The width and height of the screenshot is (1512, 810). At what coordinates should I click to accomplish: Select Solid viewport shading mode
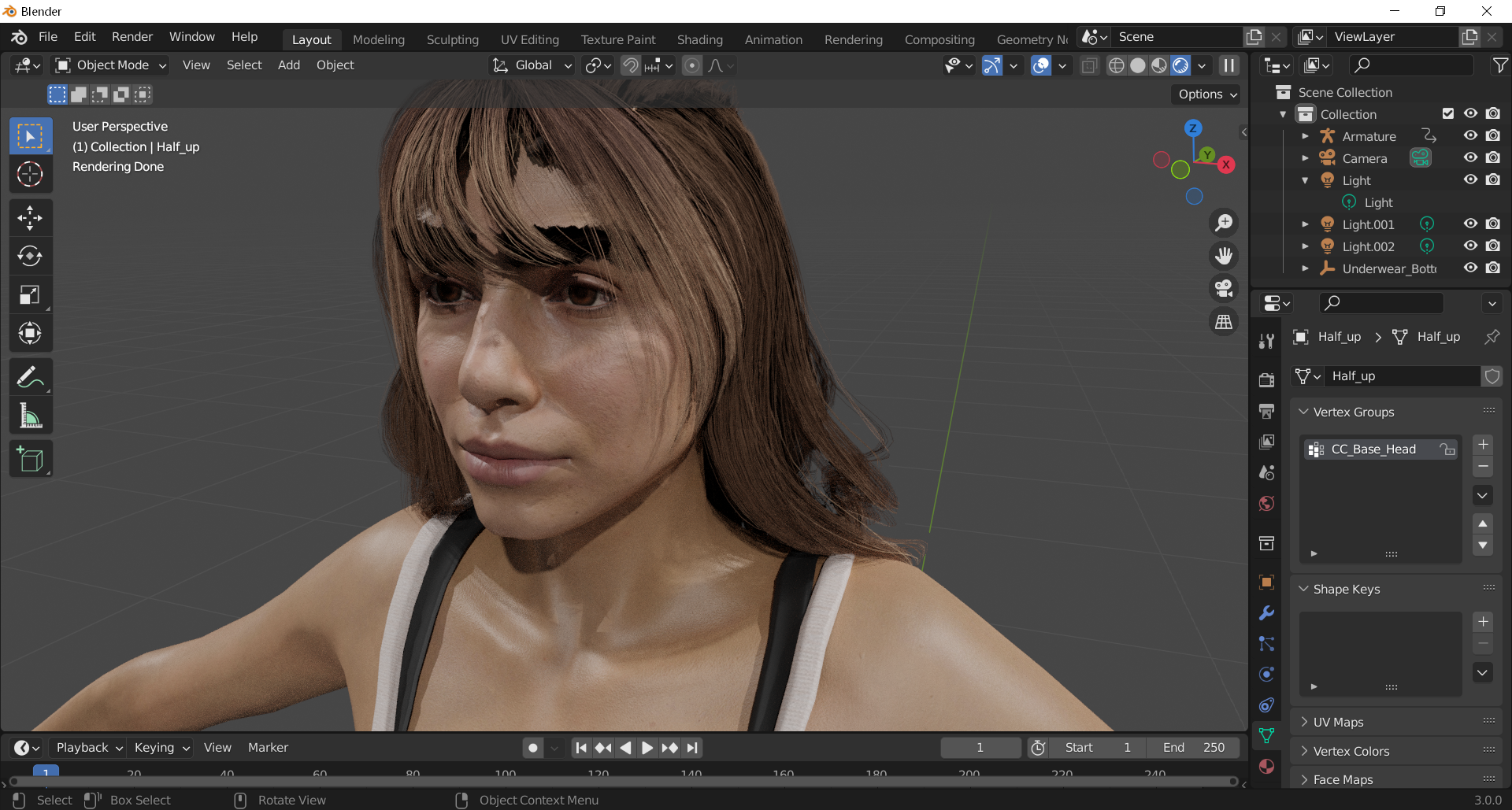click(x=1137, y=65)
